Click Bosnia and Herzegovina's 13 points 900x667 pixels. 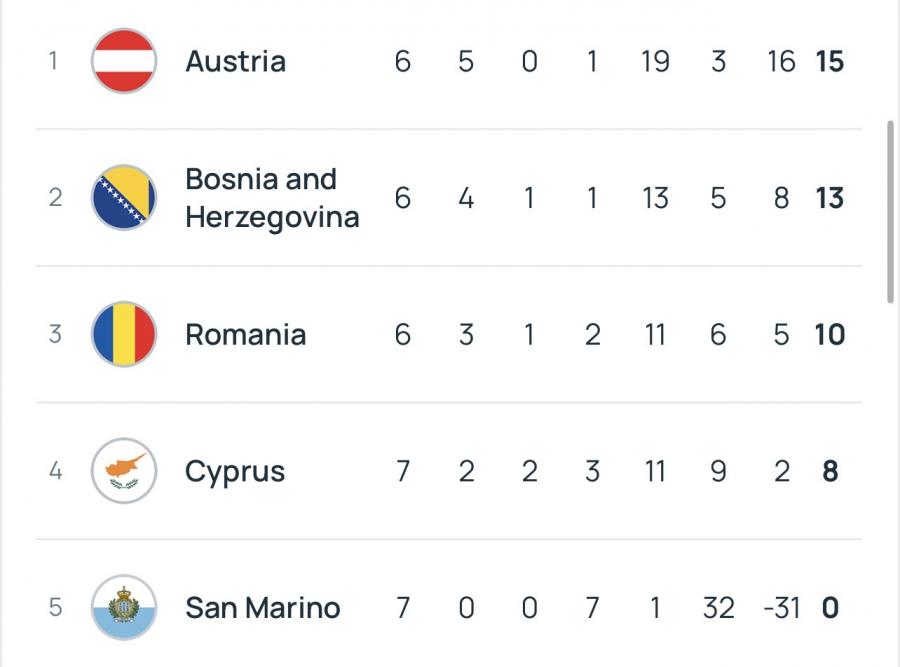[x=829, y=197]
